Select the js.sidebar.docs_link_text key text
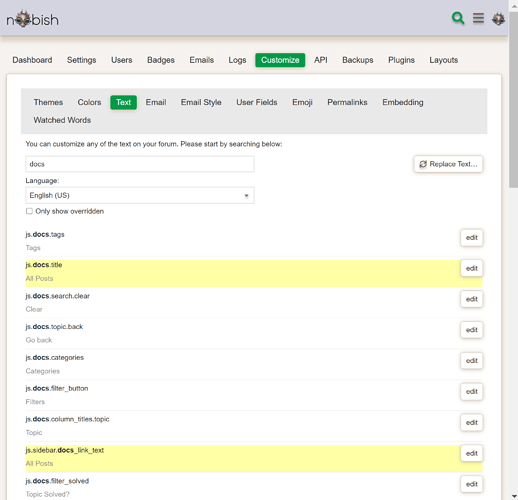This screenshot has height=500, width=518. click(65, 450)
